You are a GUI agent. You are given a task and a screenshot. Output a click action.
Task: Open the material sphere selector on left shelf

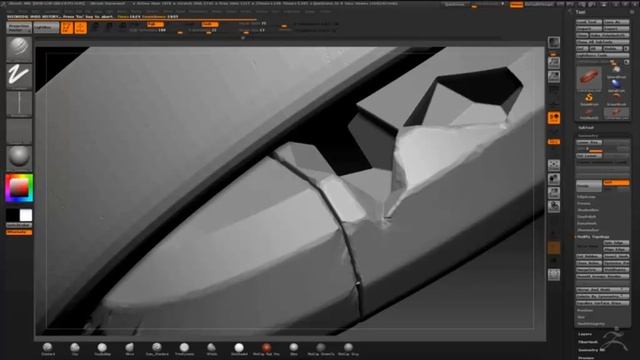[19, 158]
